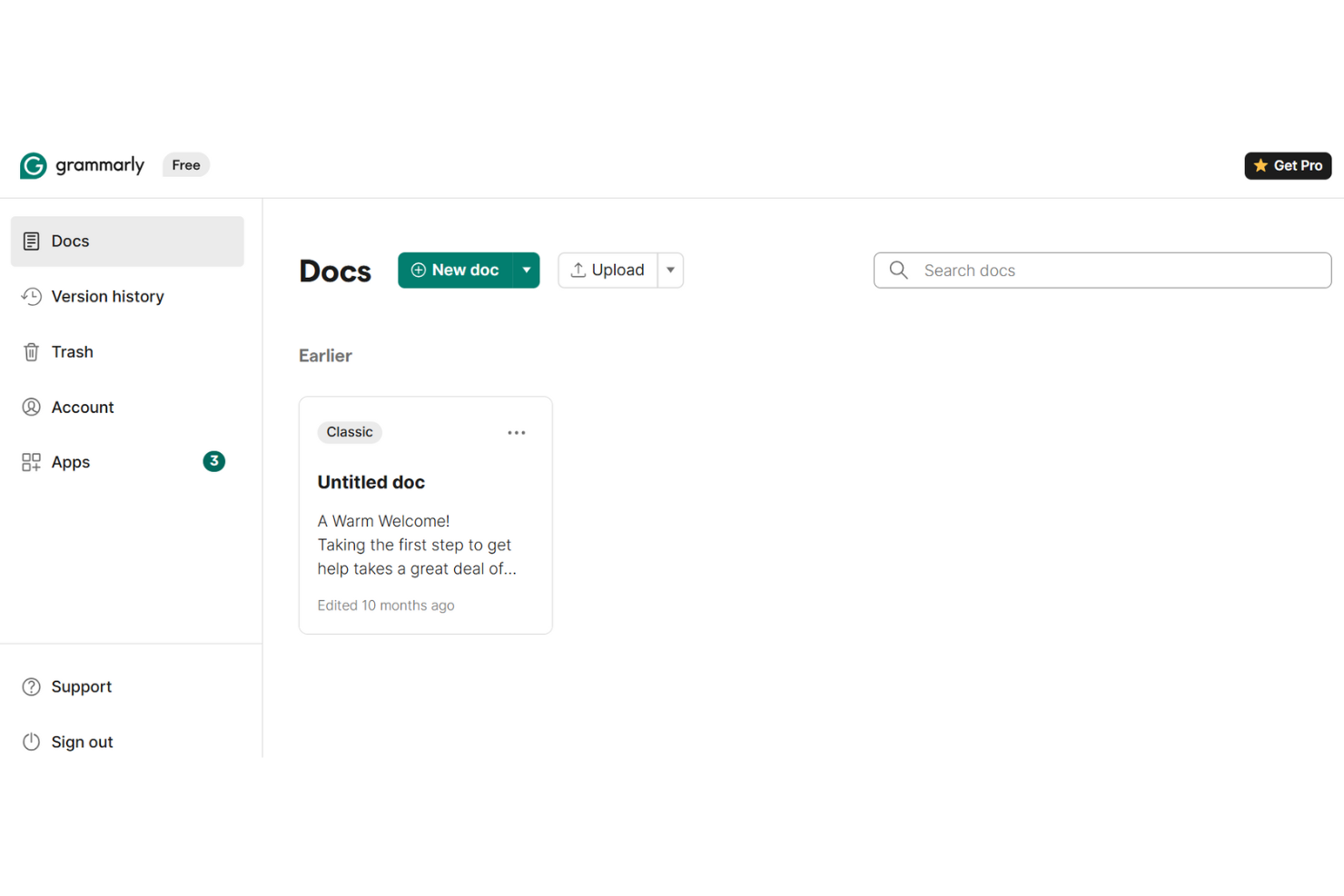Screen dimensions: 1344x896
Task: Click the grammarly wordmark text
Action: point(100,166)
